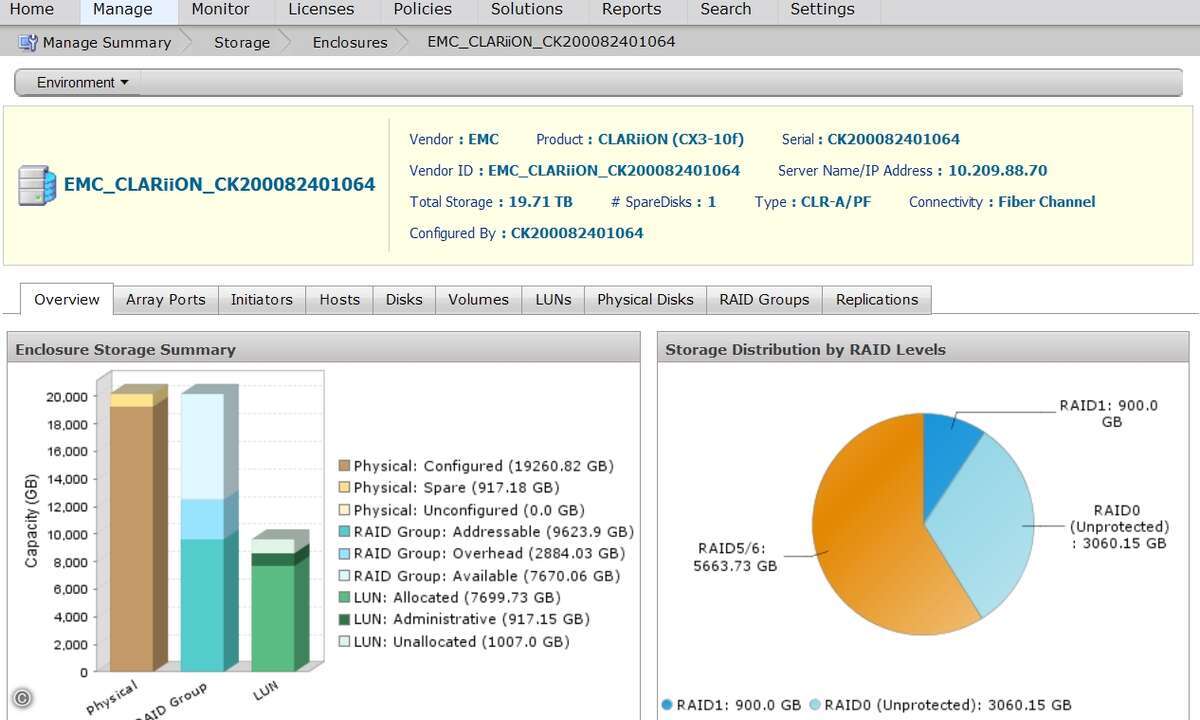Screen dimensions: 1200x720
Task: Click the EMC_CLARiiON_CK200082401064 breadcrumb
Action: click(551, 42)
